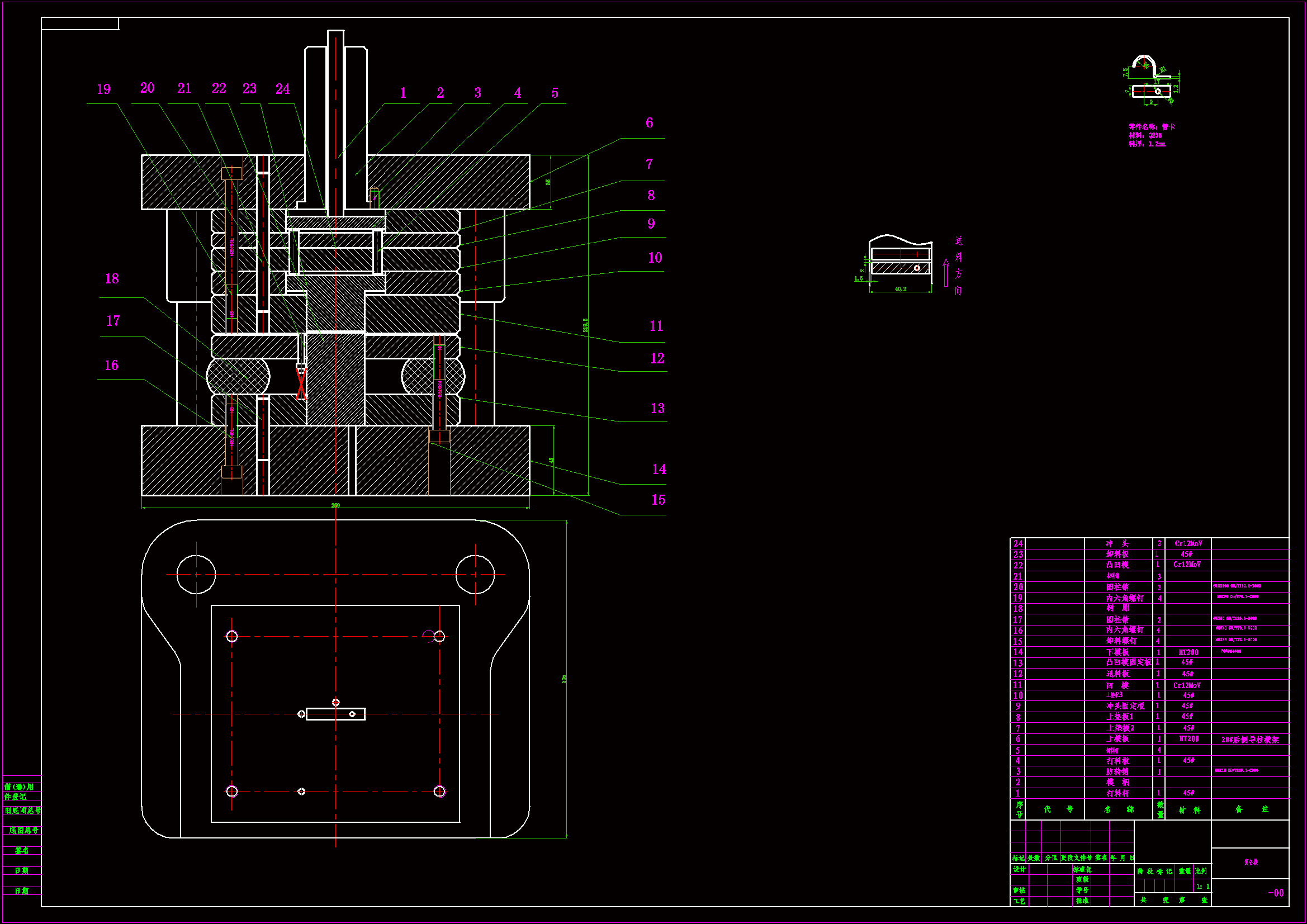
Task: Select the top-left guide post hole in the plan view
Action: point(196,575)
